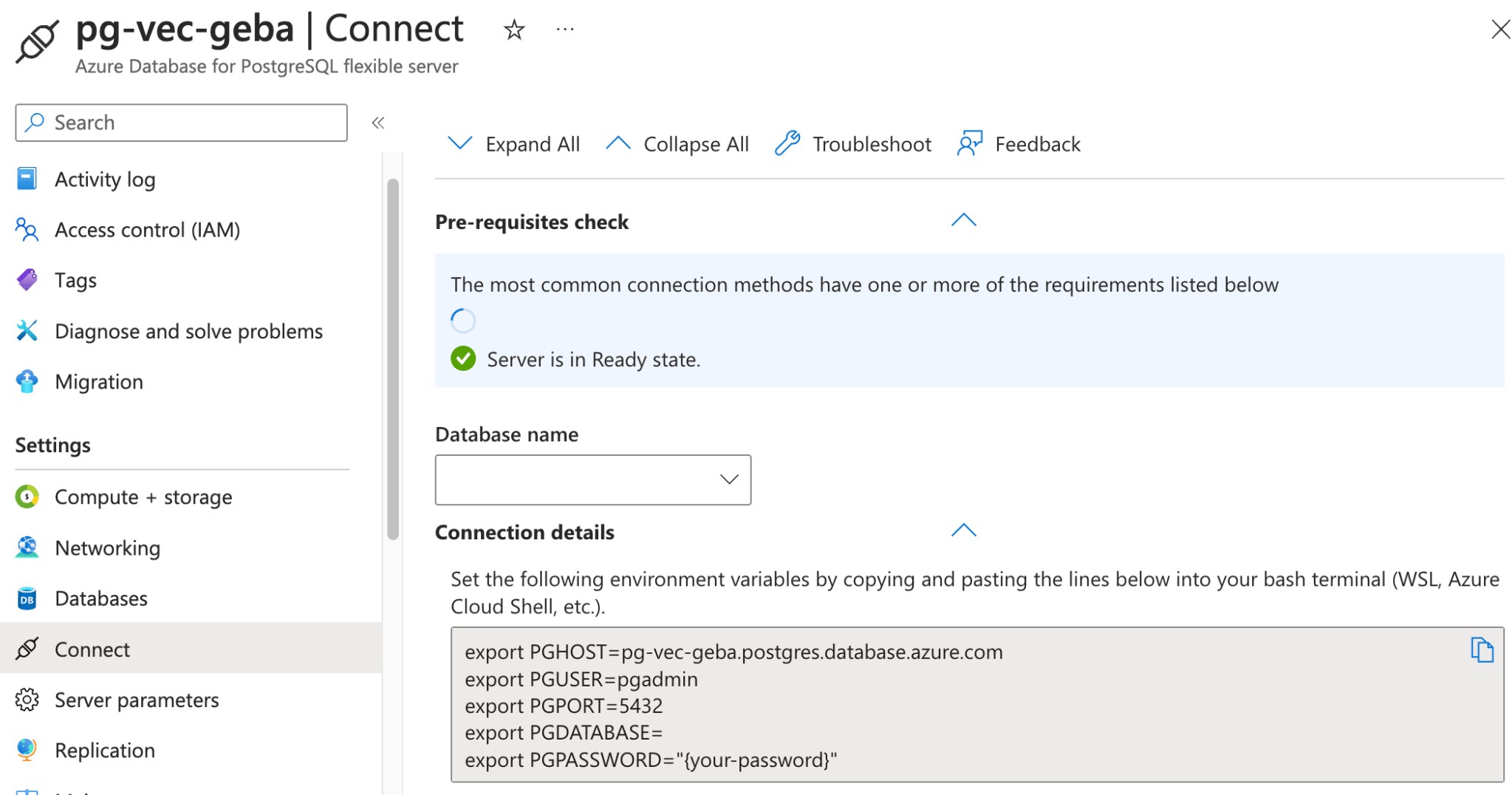
Task: Click the loading spinner in Pre-requisites check
Action: tap(463, 321)
